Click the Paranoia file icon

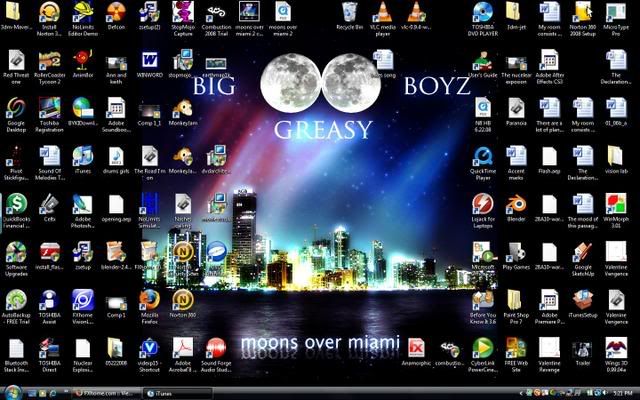[x=516, y=112]
